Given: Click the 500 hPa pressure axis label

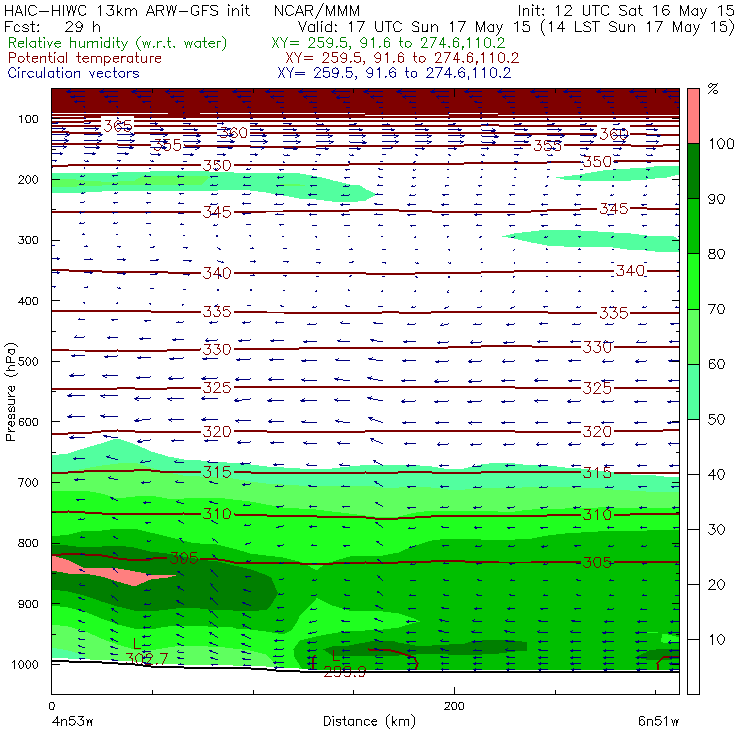Looking at the screenshot, I should tap(28, 361).
